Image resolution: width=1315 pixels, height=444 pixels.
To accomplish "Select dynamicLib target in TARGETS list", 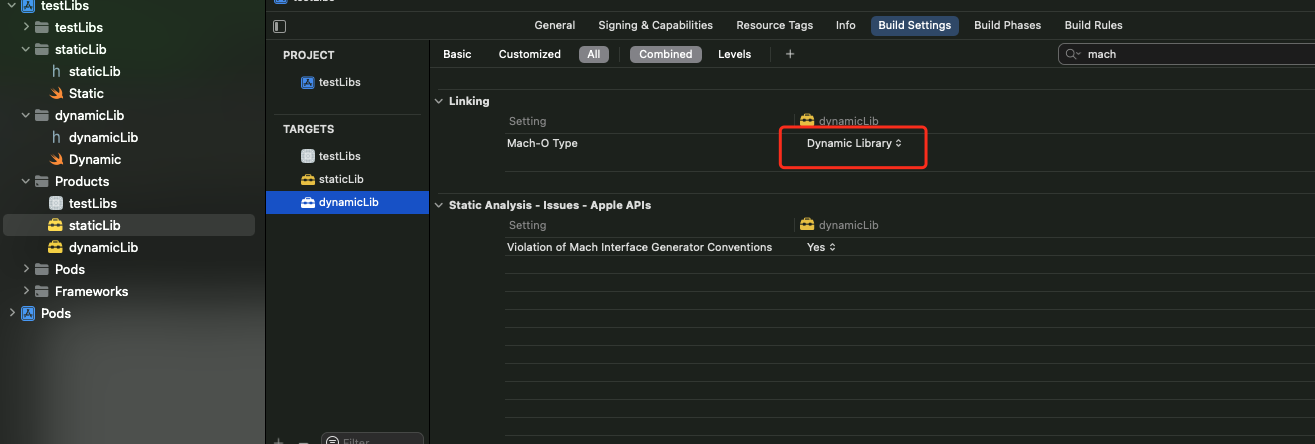I will point(347,203).
